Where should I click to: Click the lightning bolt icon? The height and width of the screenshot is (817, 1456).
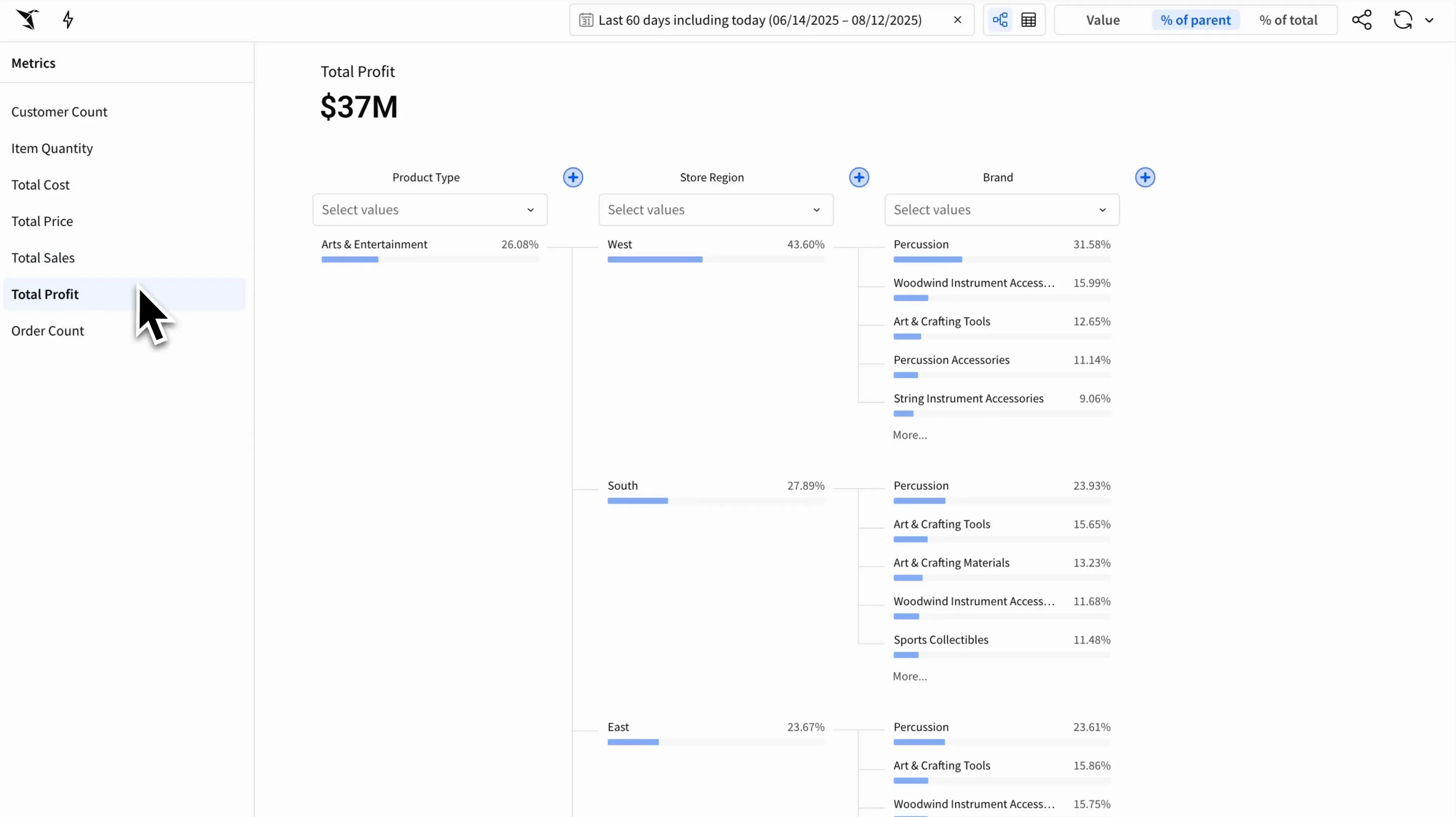click(x=68, y=20)
